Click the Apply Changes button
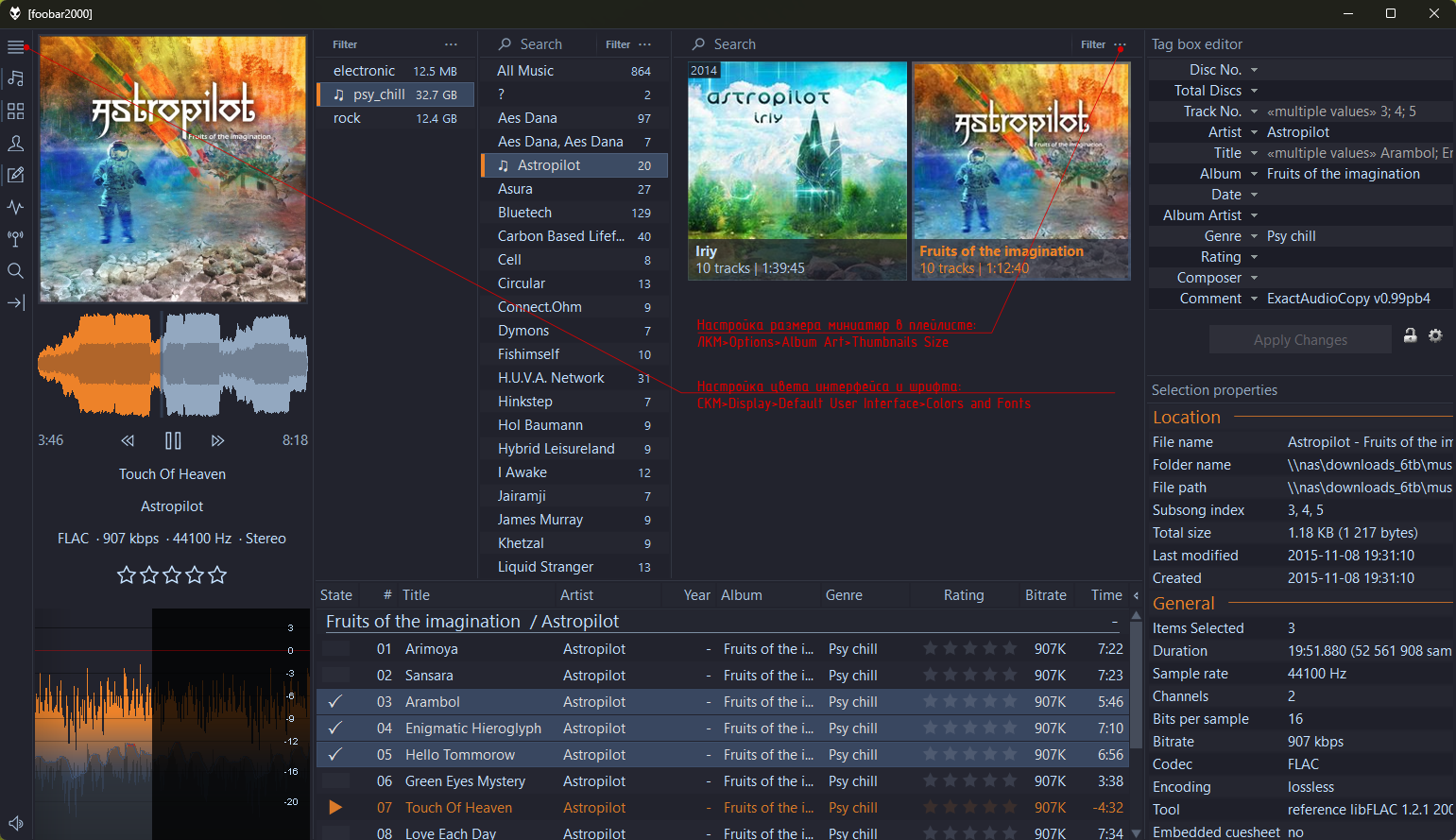This screenshot has width=1456, height=840. click(1300, 340)
